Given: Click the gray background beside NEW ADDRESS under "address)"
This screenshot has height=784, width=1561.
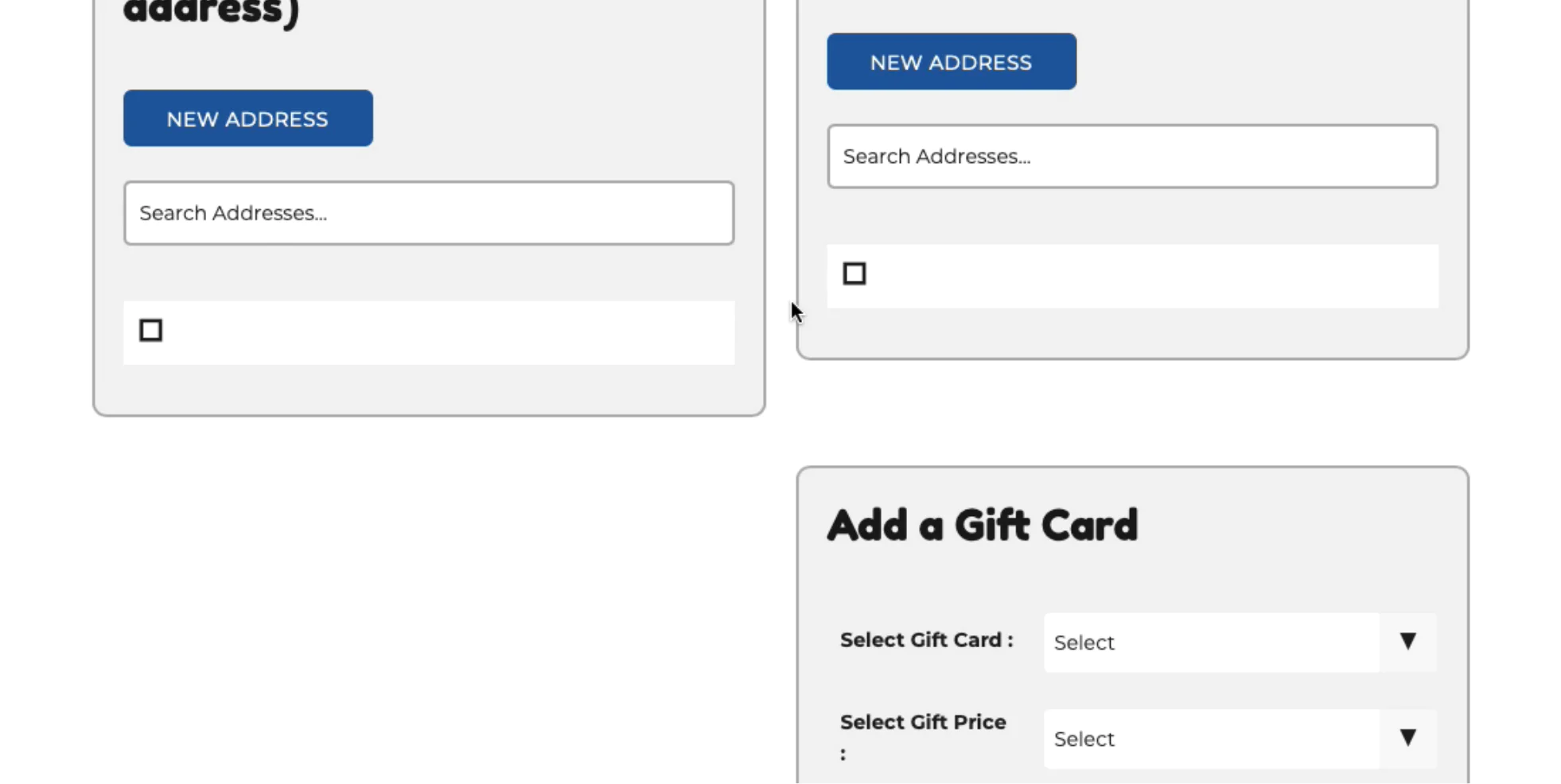Looking at the screenshot, I should [x=557, y=118].
